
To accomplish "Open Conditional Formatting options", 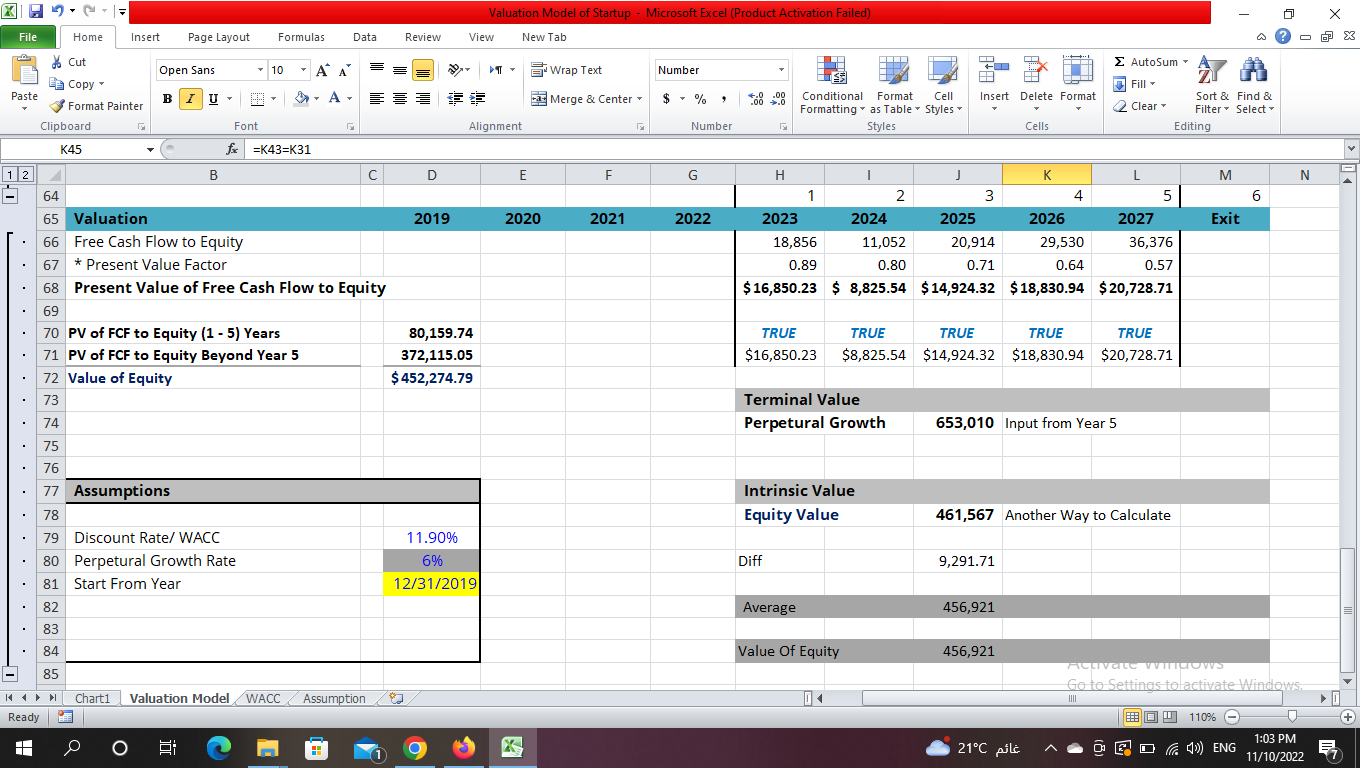I will (832, 85).
